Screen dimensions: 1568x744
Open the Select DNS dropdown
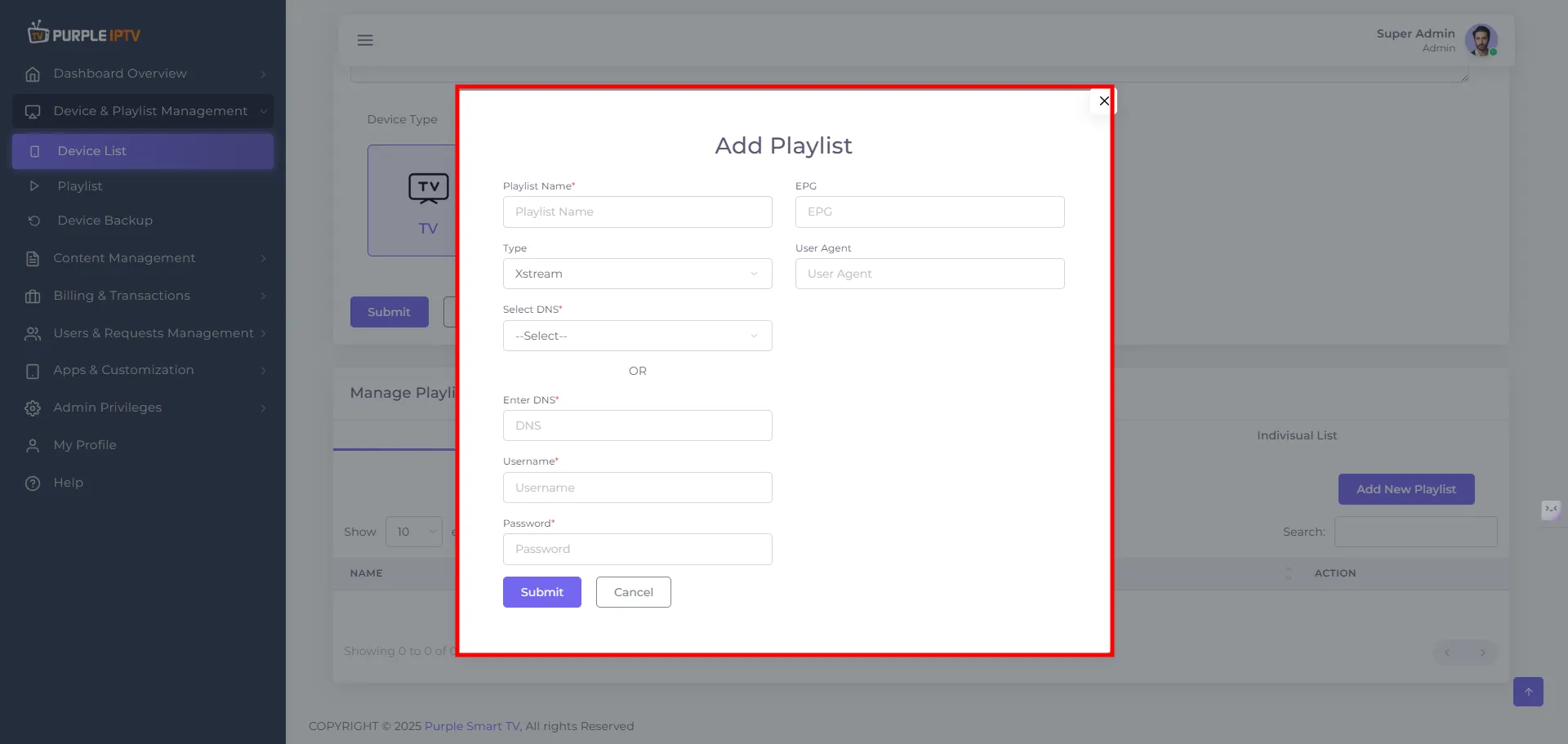click(637, 336)
